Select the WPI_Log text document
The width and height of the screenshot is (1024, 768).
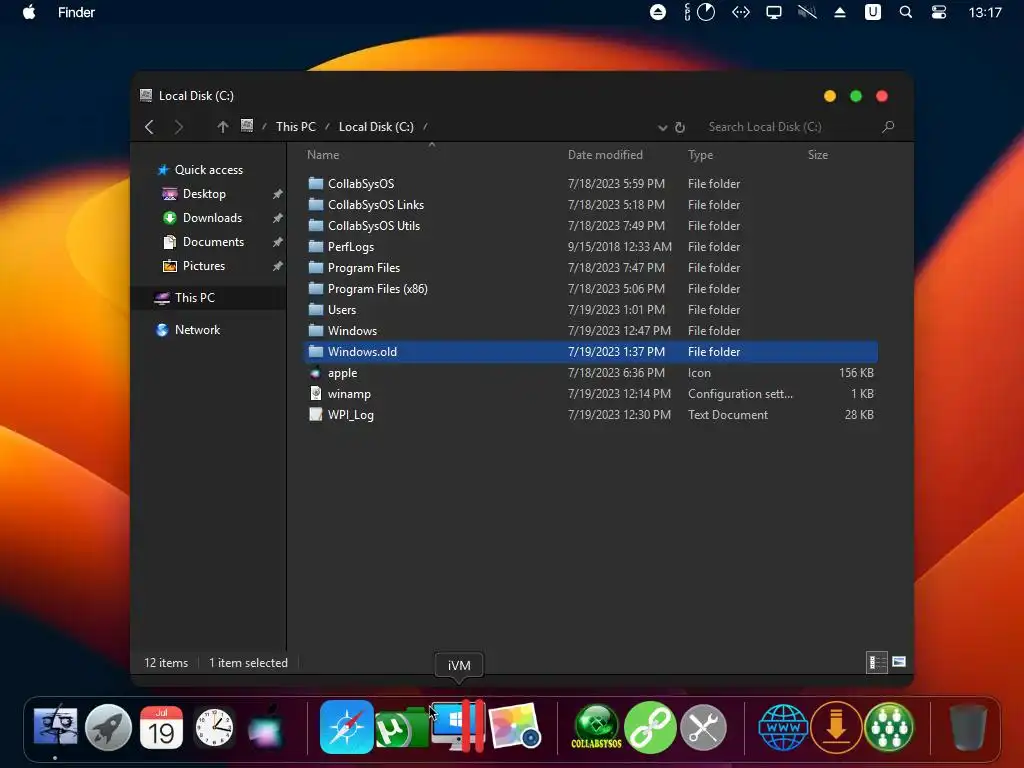click(x=591, y=415)
